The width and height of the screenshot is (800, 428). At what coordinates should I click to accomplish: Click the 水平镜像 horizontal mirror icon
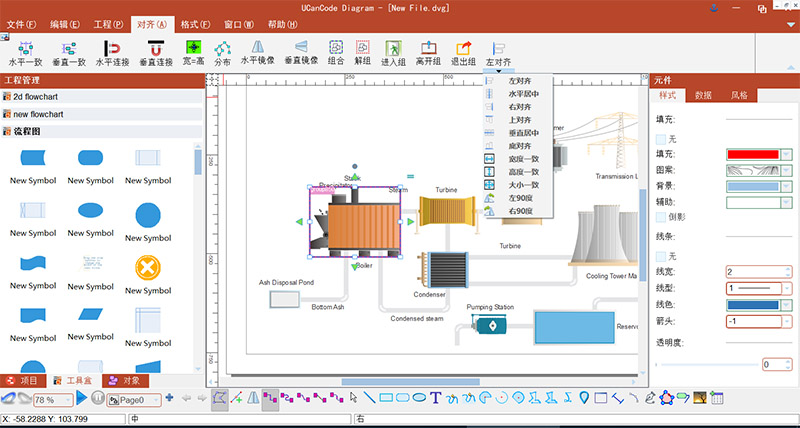pos(258,47)
